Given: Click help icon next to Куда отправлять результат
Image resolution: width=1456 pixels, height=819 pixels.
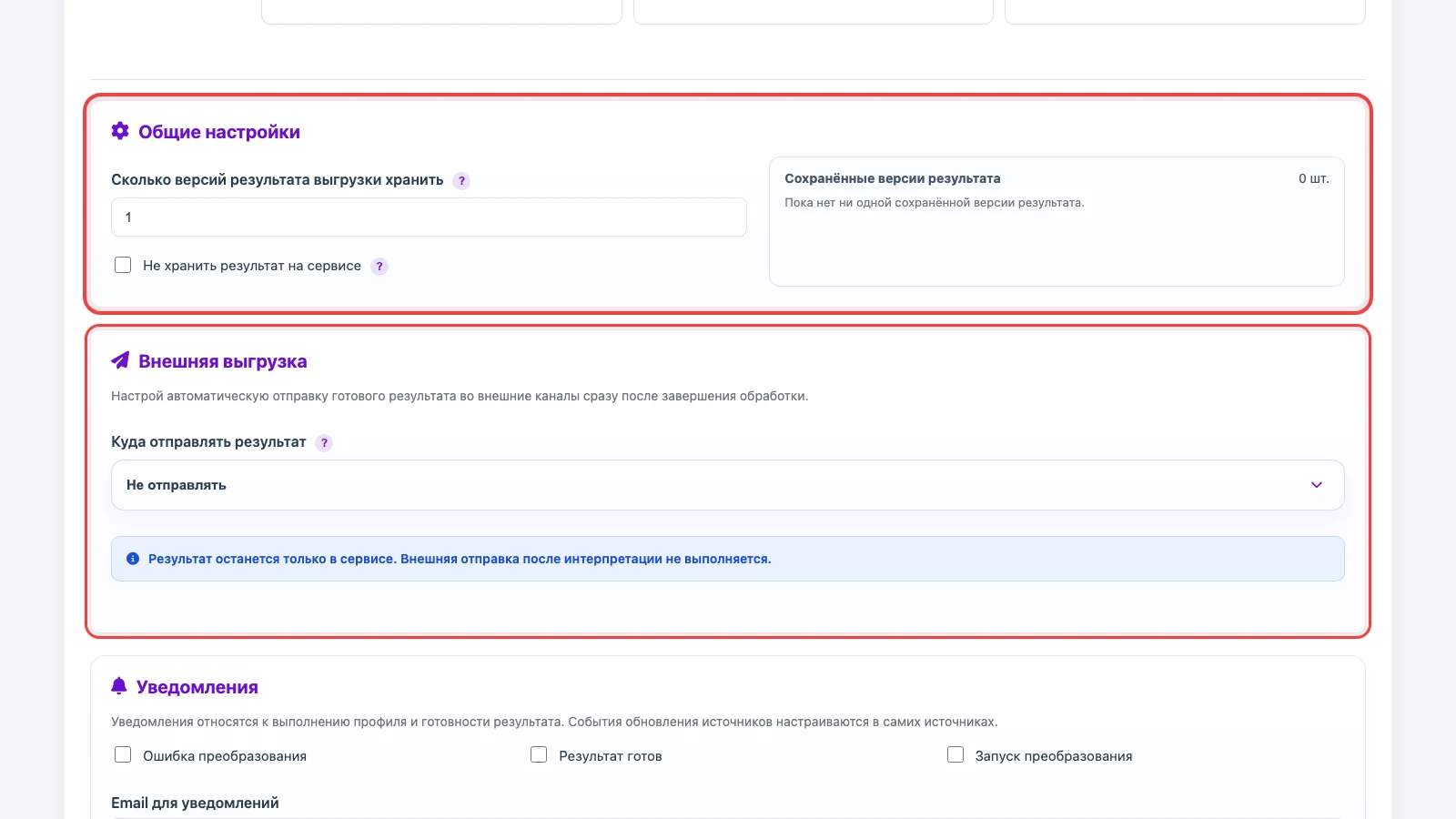Looking at the screenshot, I should (x=324, y=442).
